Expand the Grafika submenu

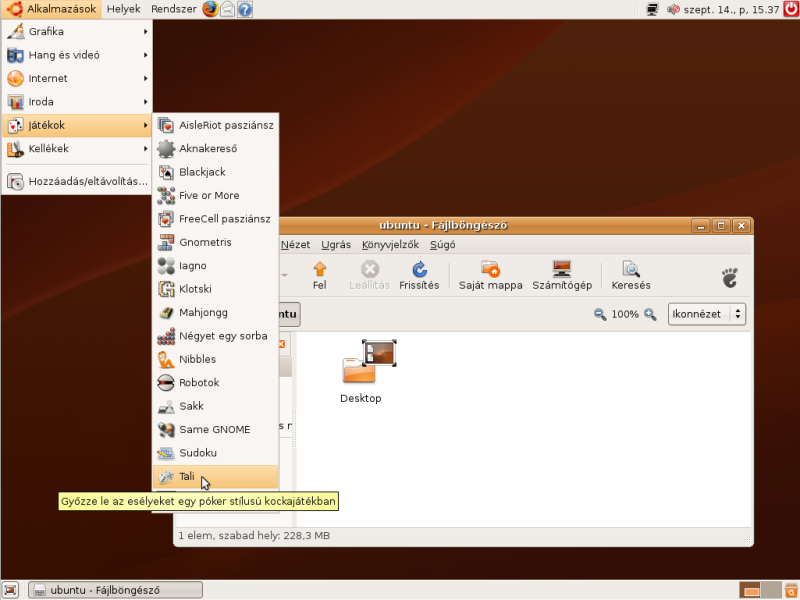(x=76, y=31)
